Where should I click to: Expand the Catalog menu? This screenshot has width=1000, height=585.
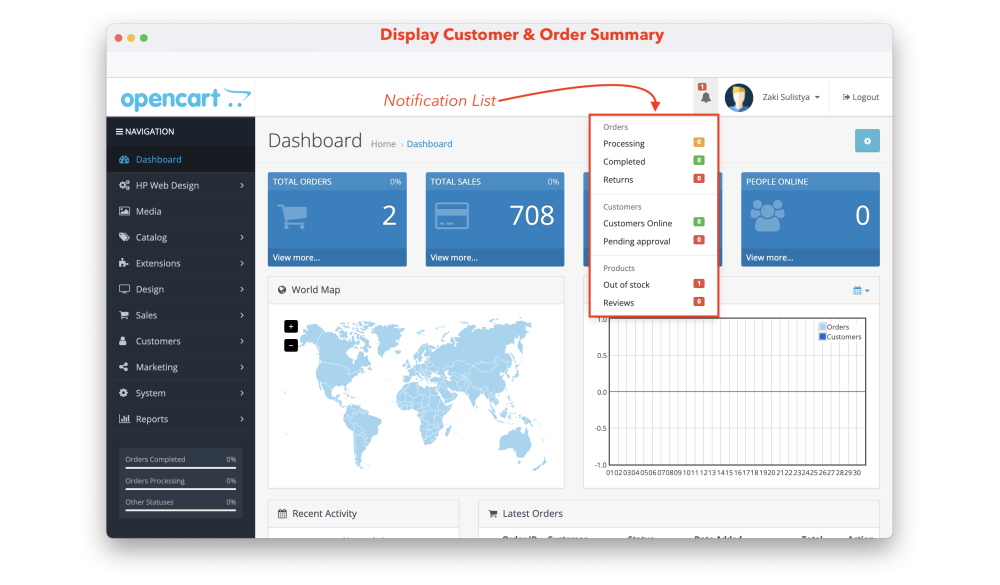coord(180,238)
